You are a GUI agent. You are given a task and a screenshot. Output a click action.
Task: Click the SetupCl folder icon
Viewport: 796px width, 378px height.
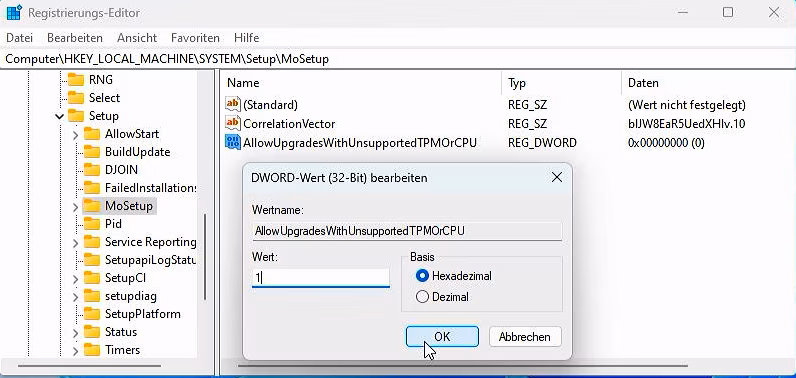pos(92,278)
